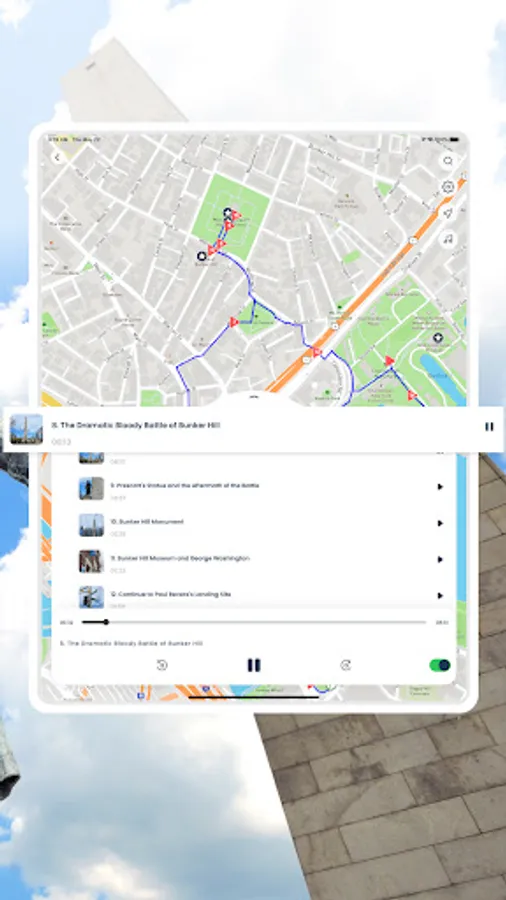Open Prescott's Statue thumbnail image
The image size is (506, 900).
[91, 488]
